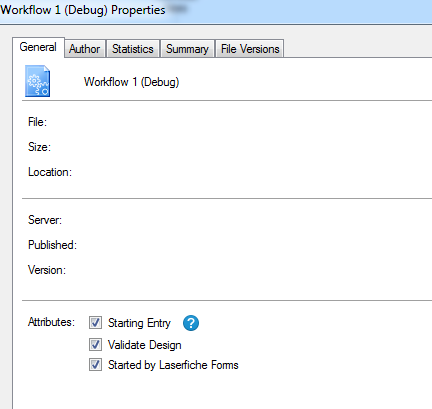Click the File: field label
Image resolution: width=432 pixels, height=409 pixels.
coord(37,122)
